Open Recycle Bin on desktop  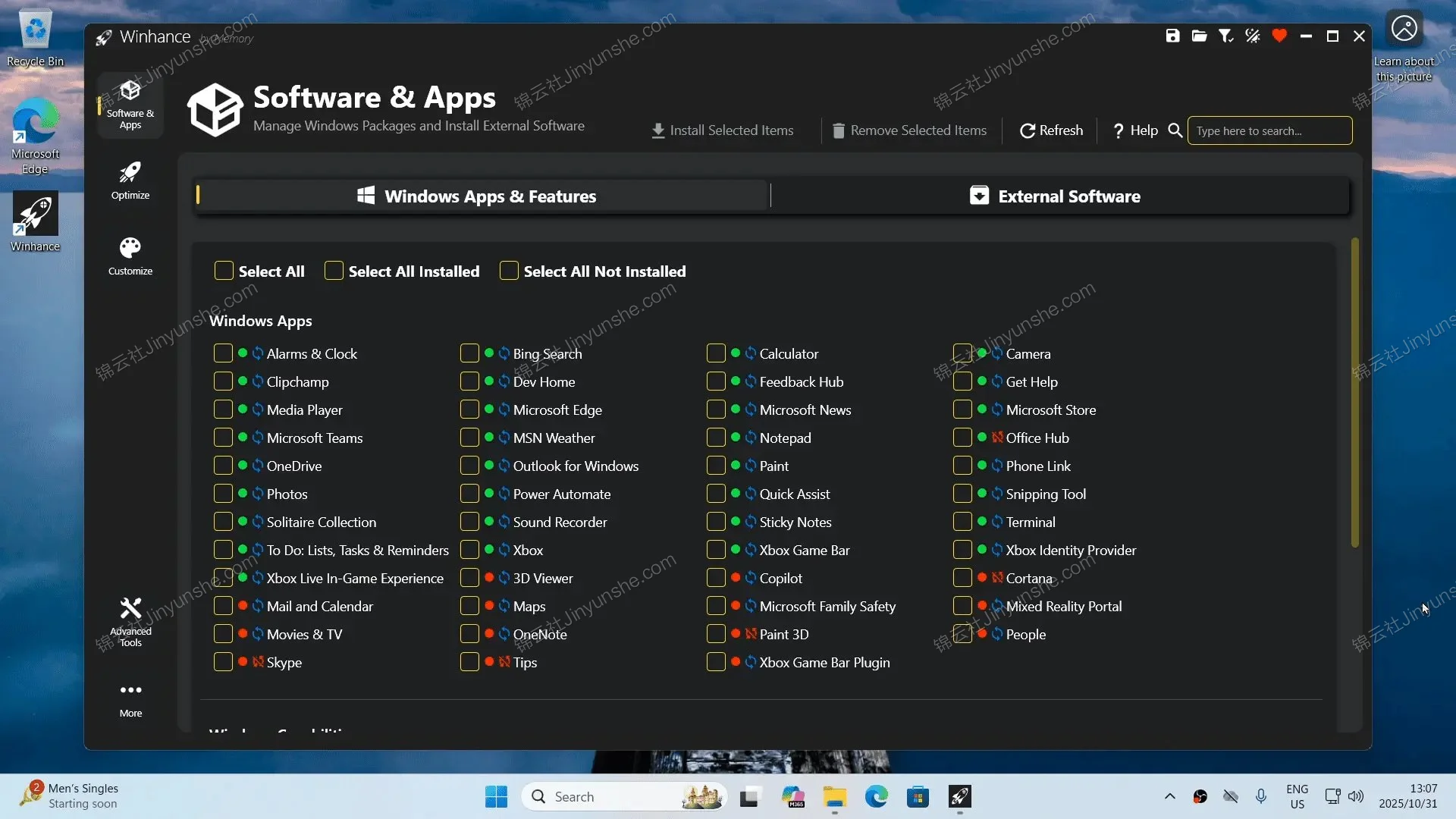coord(35,38)
